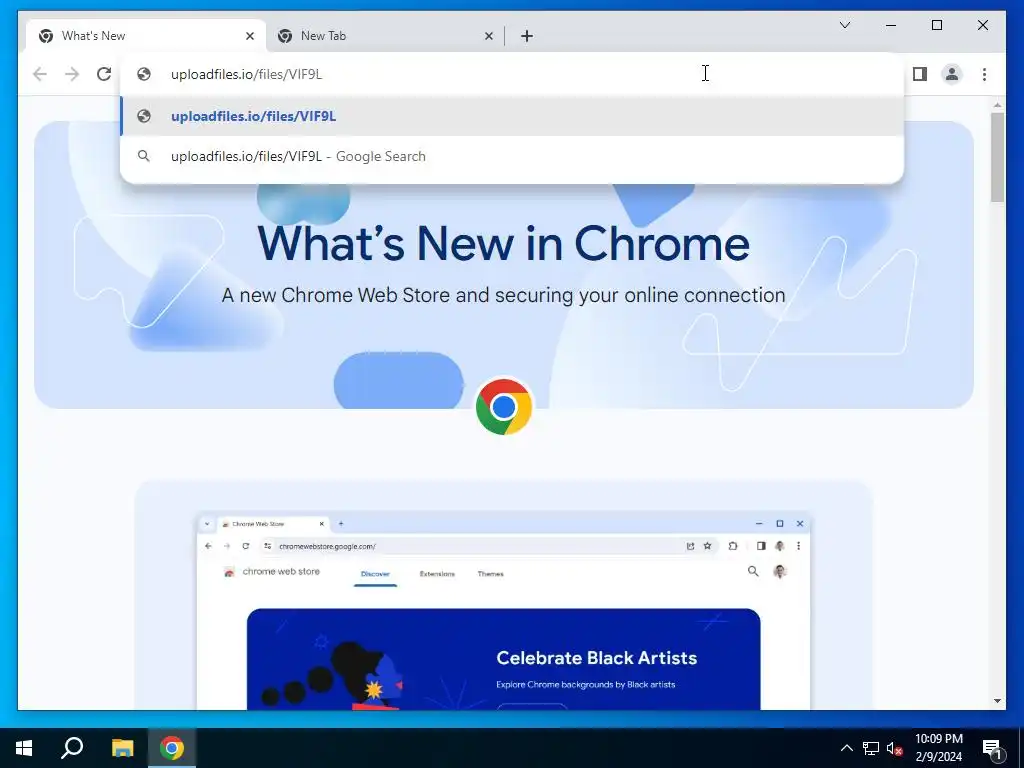Reload the current page
1024x768 pixels.
[104, 74]
